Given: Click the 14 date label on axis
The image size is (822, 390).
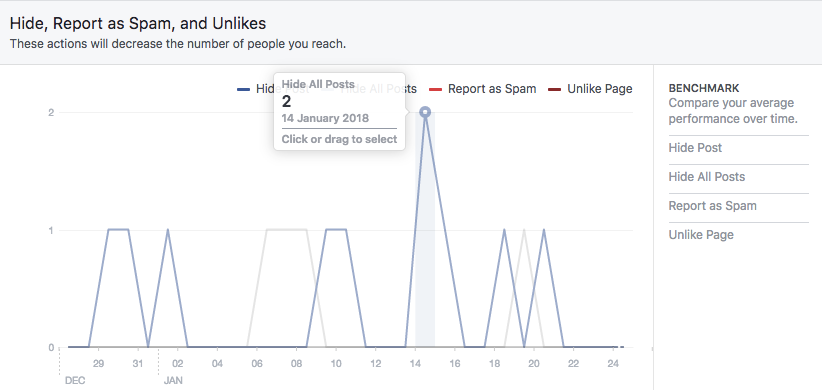Looking at the screenshot, I should 415,364.
